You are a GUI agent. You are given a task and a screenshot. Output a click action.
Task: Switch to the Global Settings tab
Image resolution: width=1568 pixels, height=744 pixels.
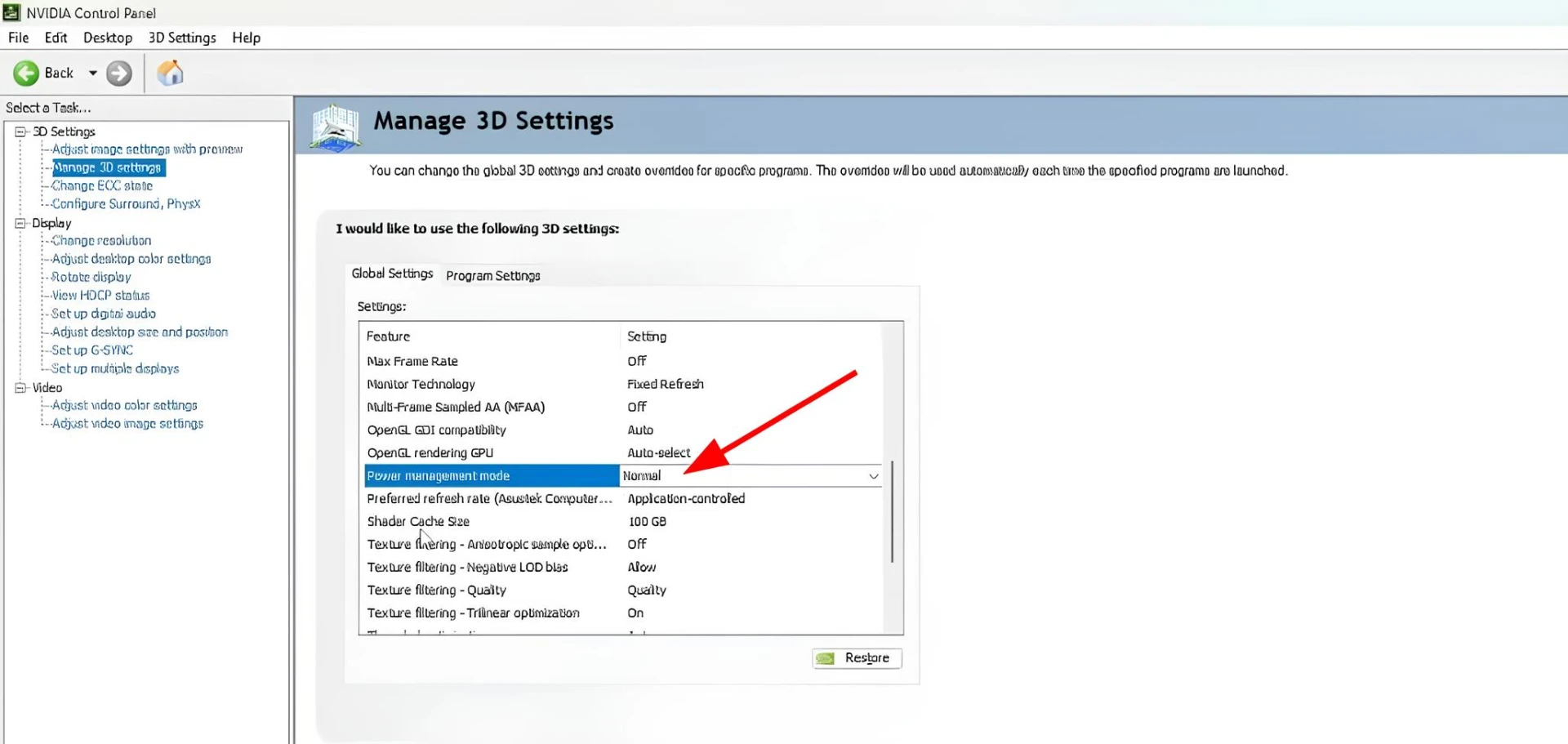pos(392,274)
